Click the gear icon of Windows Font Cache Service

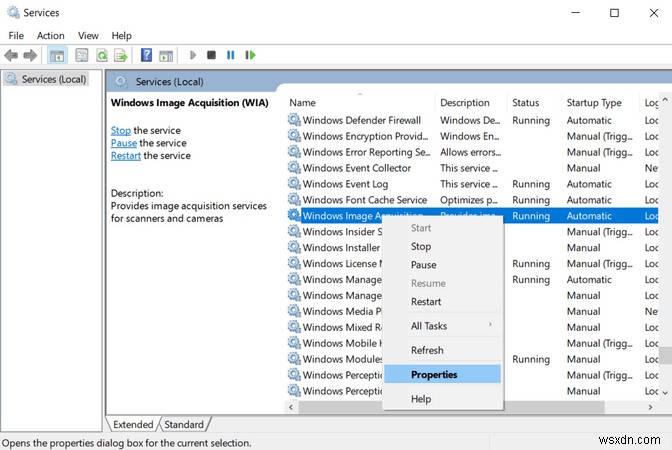[294, 199]
